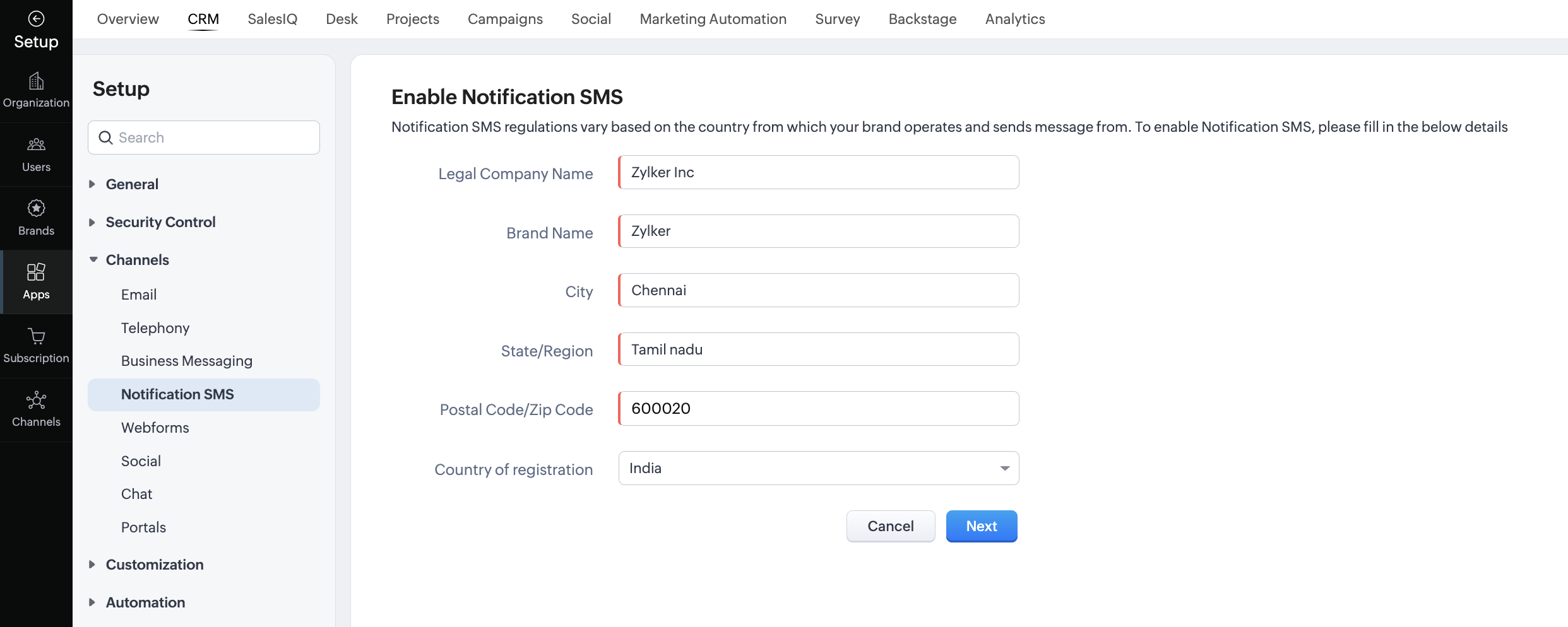Switch to the Marketing Automation tab
This screenshot has width=1568, height=627.
(x=713, y=19)
